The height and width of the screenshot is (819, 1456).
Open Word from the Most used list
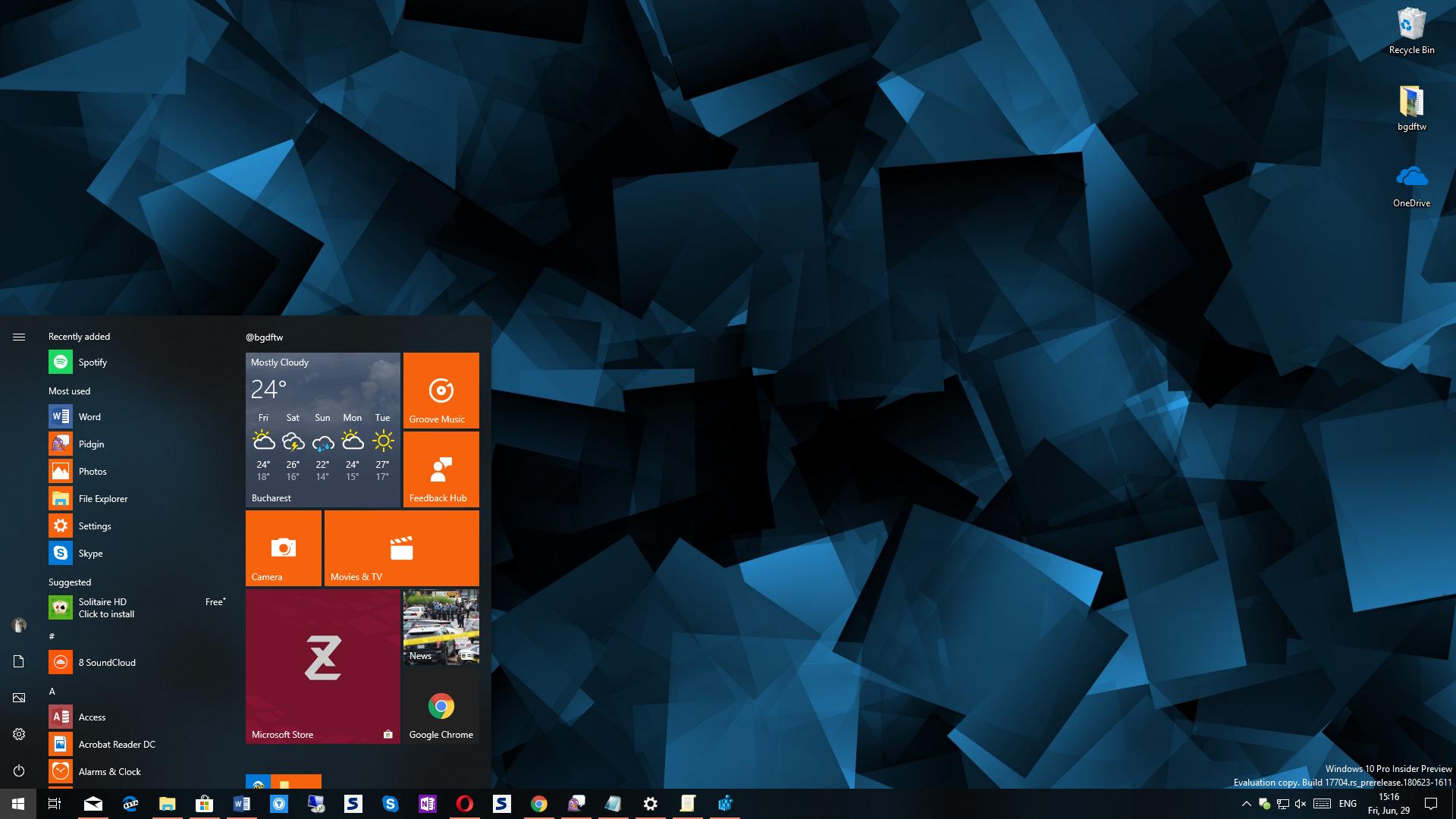tap(138, 417)
